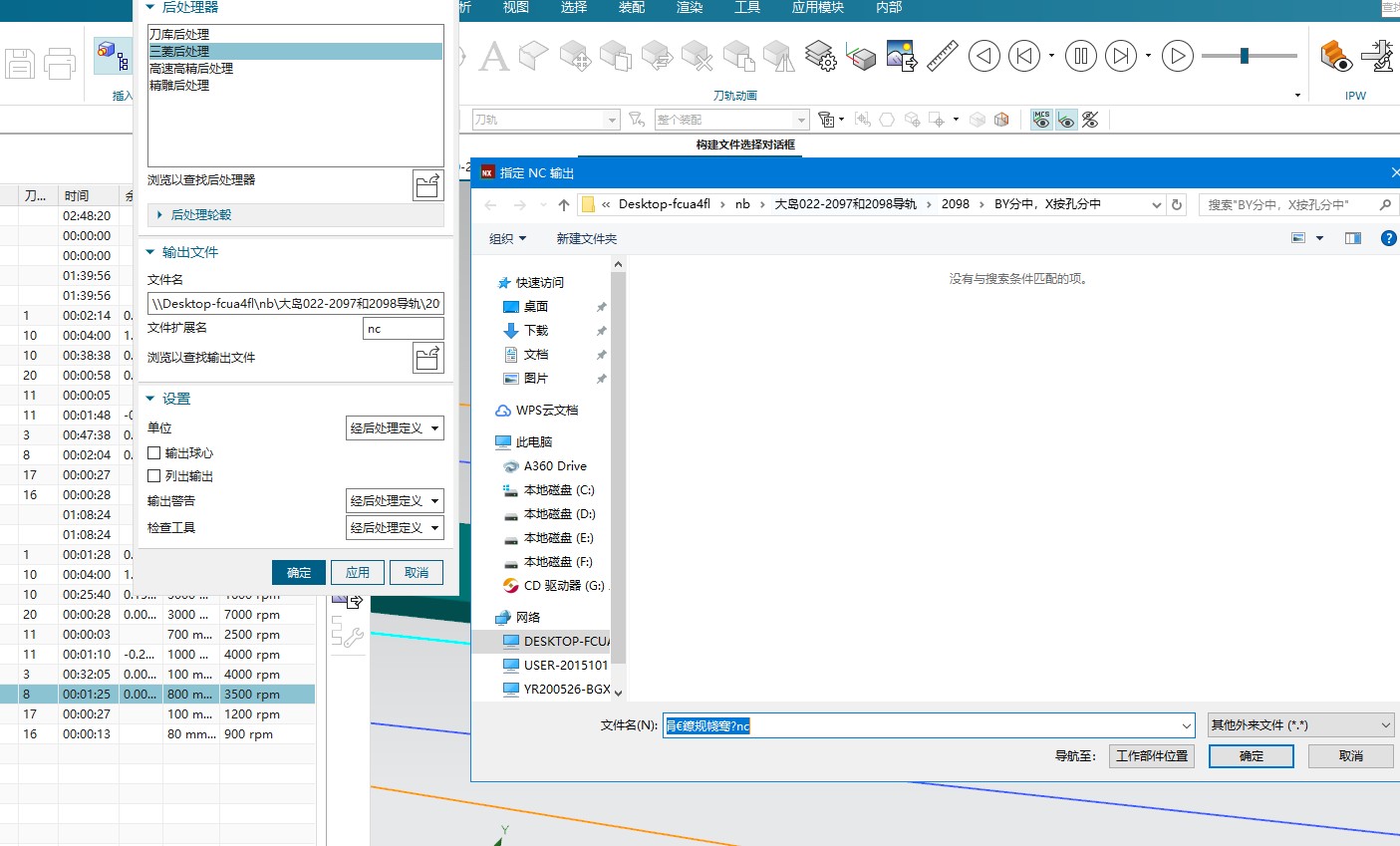Viewport: 1400px width, 846px height.
Task: Click the browse for output file icon
Action: click(427, 358)
